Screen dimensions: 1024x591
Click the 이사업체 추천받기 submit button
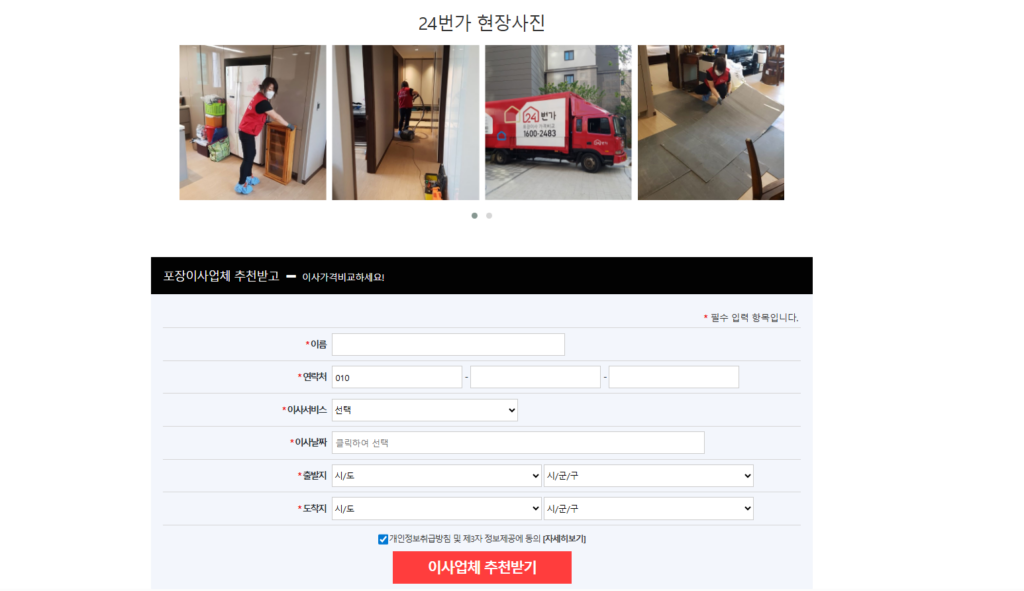482,567
